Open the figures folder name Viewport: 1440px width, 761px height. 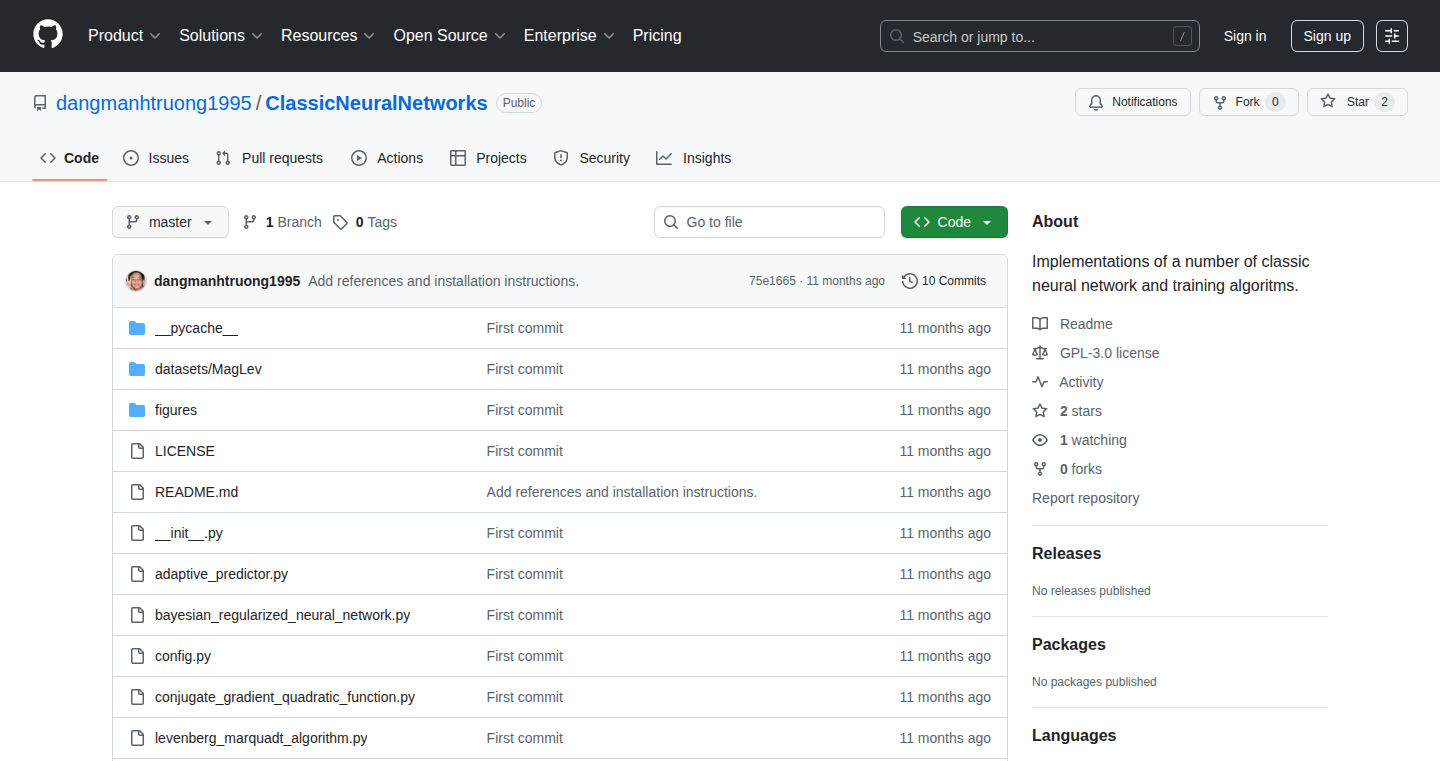[x=176, y=410]
